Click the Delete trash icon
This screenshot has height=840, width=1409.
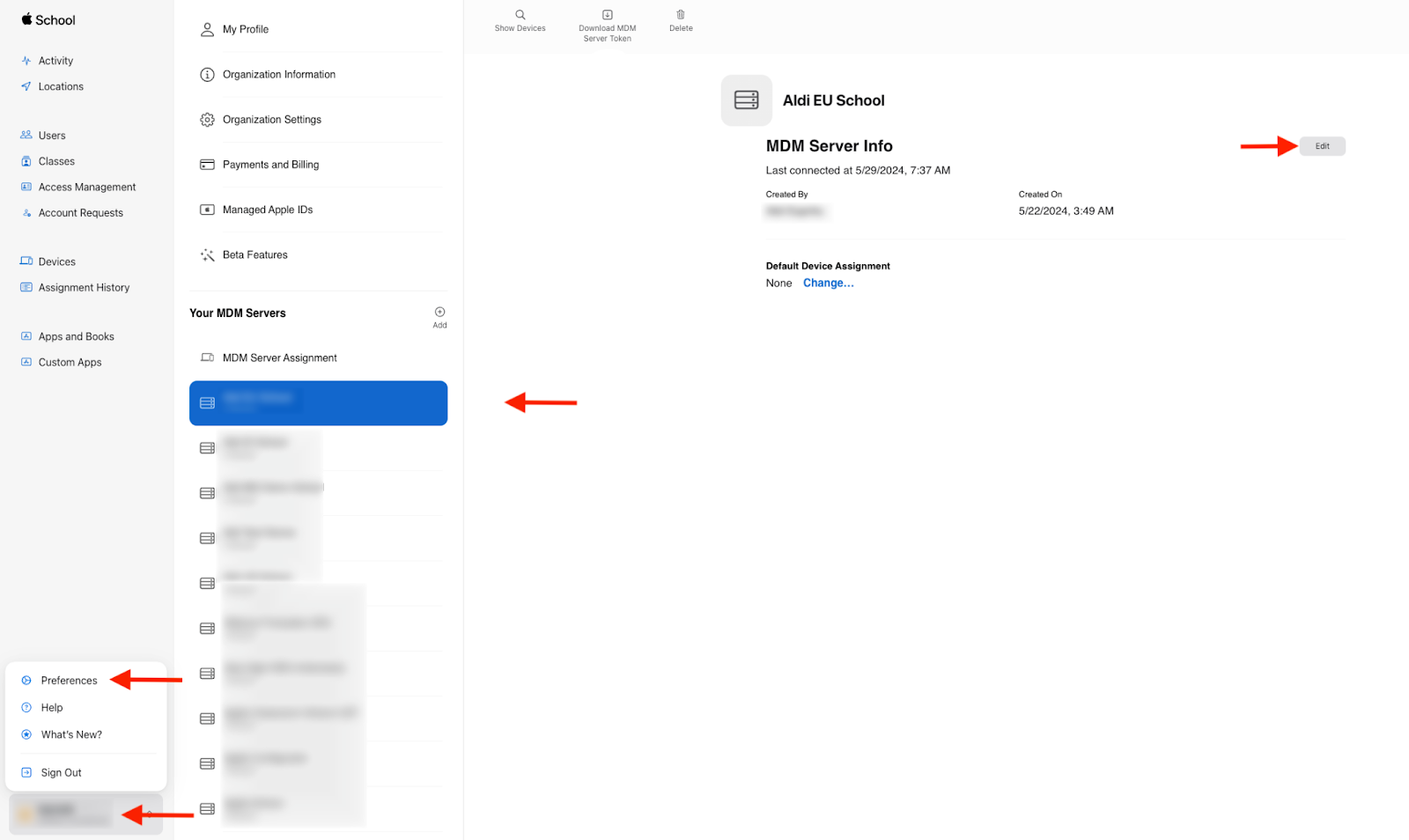point(681,15)
